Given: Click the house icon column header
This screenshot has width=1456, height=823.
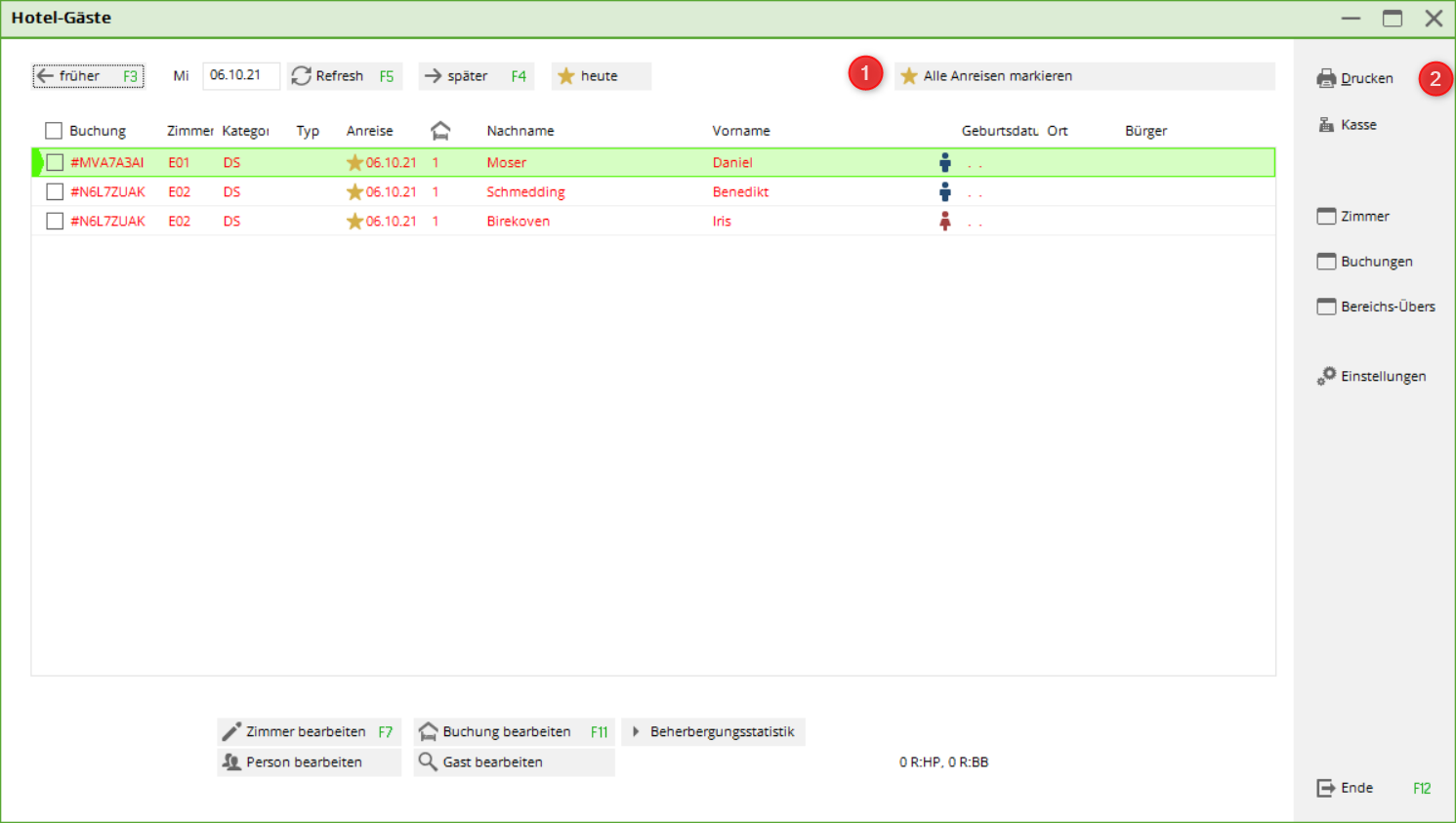Looking at the screenshot, I should point(440,131).
